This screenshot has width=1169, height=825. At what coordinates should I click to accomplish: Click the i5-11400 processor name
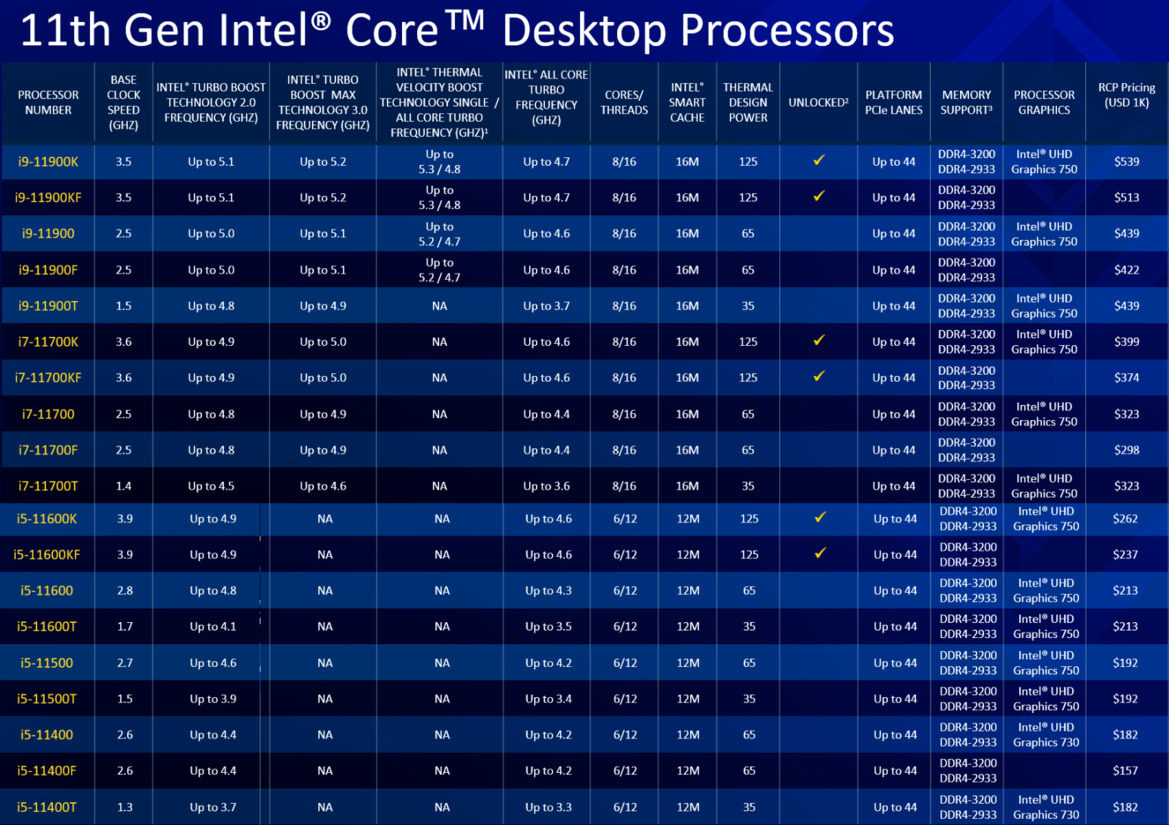pyautogui.click(x=46, y=735)
